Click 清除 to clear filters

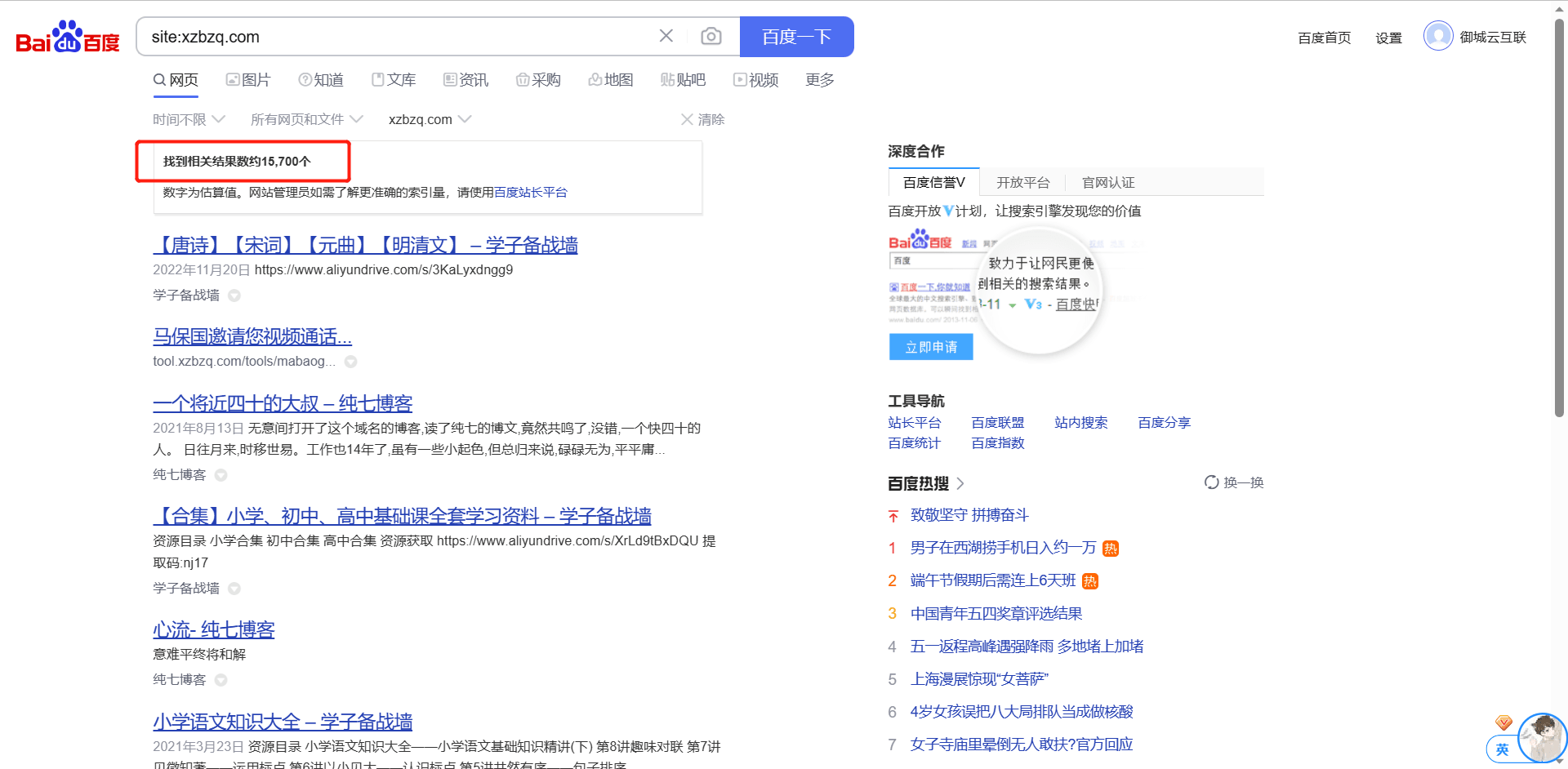703,119
